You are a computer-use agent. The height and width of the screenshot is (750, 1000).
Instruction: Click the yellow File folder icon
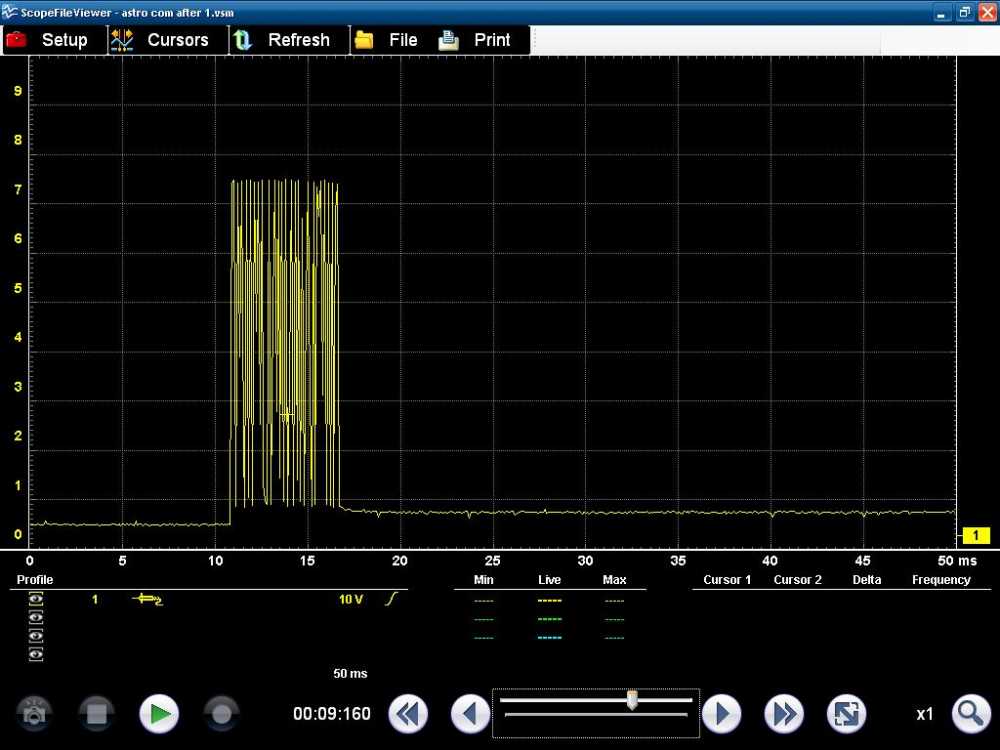coord(364,40)
